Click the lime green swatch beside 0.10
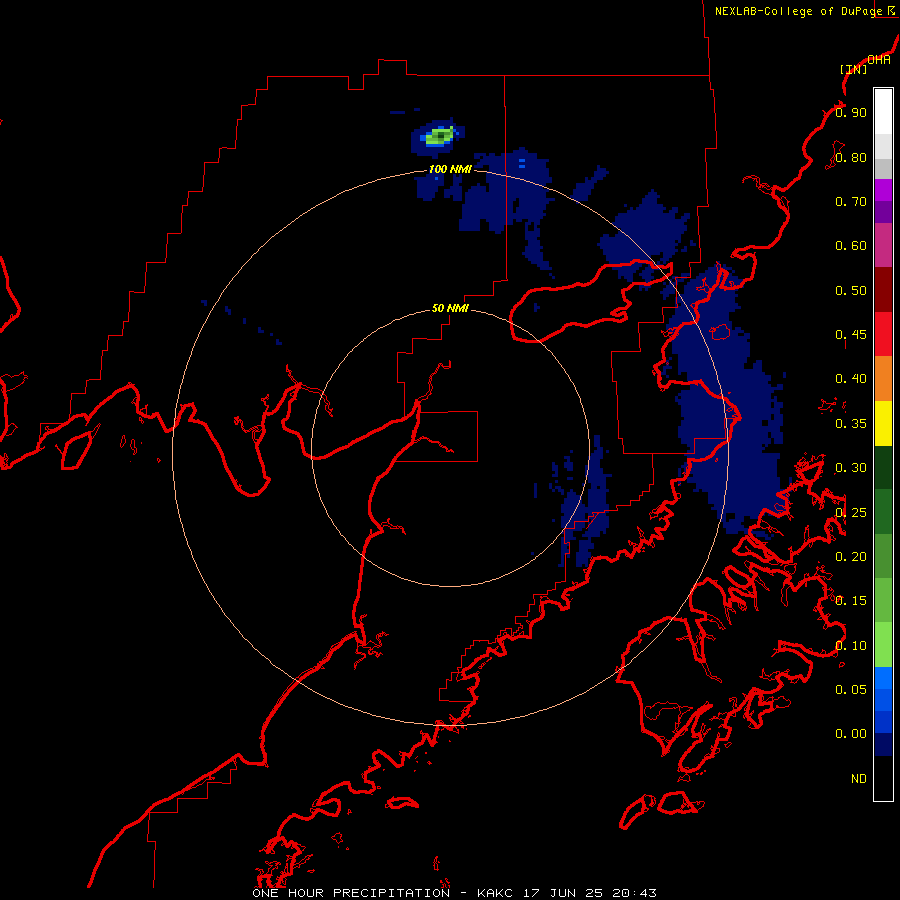900x900 pixels. point(883,645)
